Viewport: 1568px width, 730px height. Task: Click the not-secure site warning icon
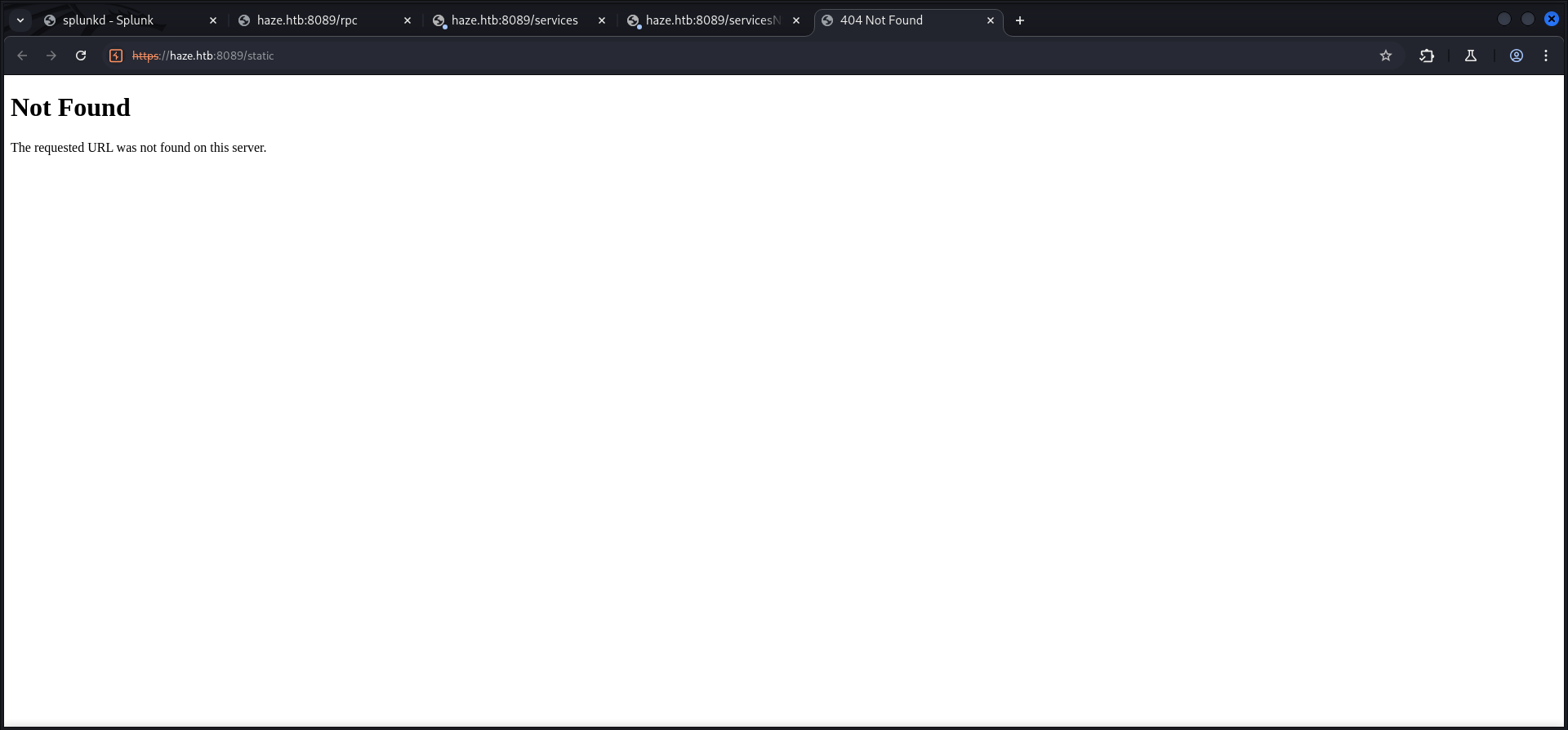(x=116, y=56)
